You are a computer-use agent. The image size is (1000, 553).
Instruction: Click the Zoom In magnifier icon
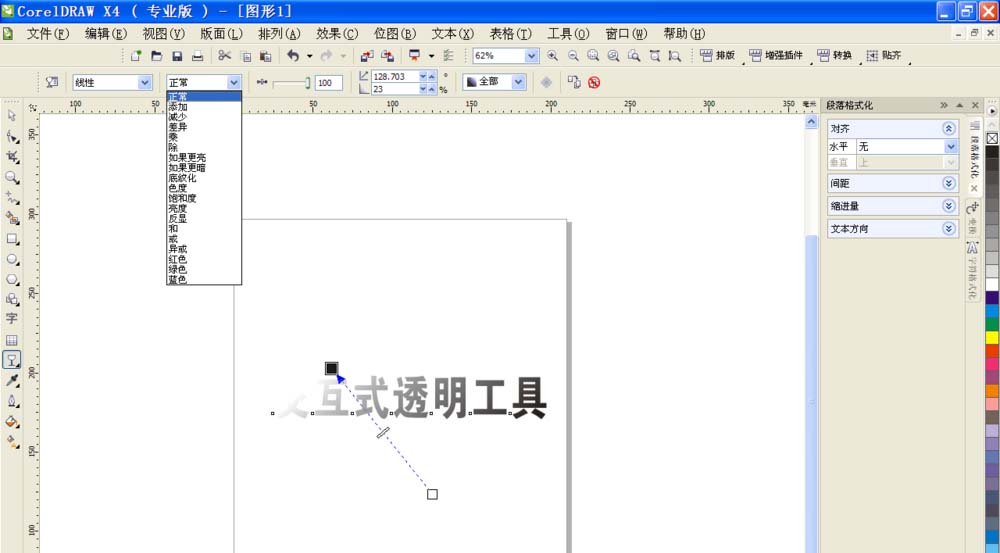(x=552, y=56)
